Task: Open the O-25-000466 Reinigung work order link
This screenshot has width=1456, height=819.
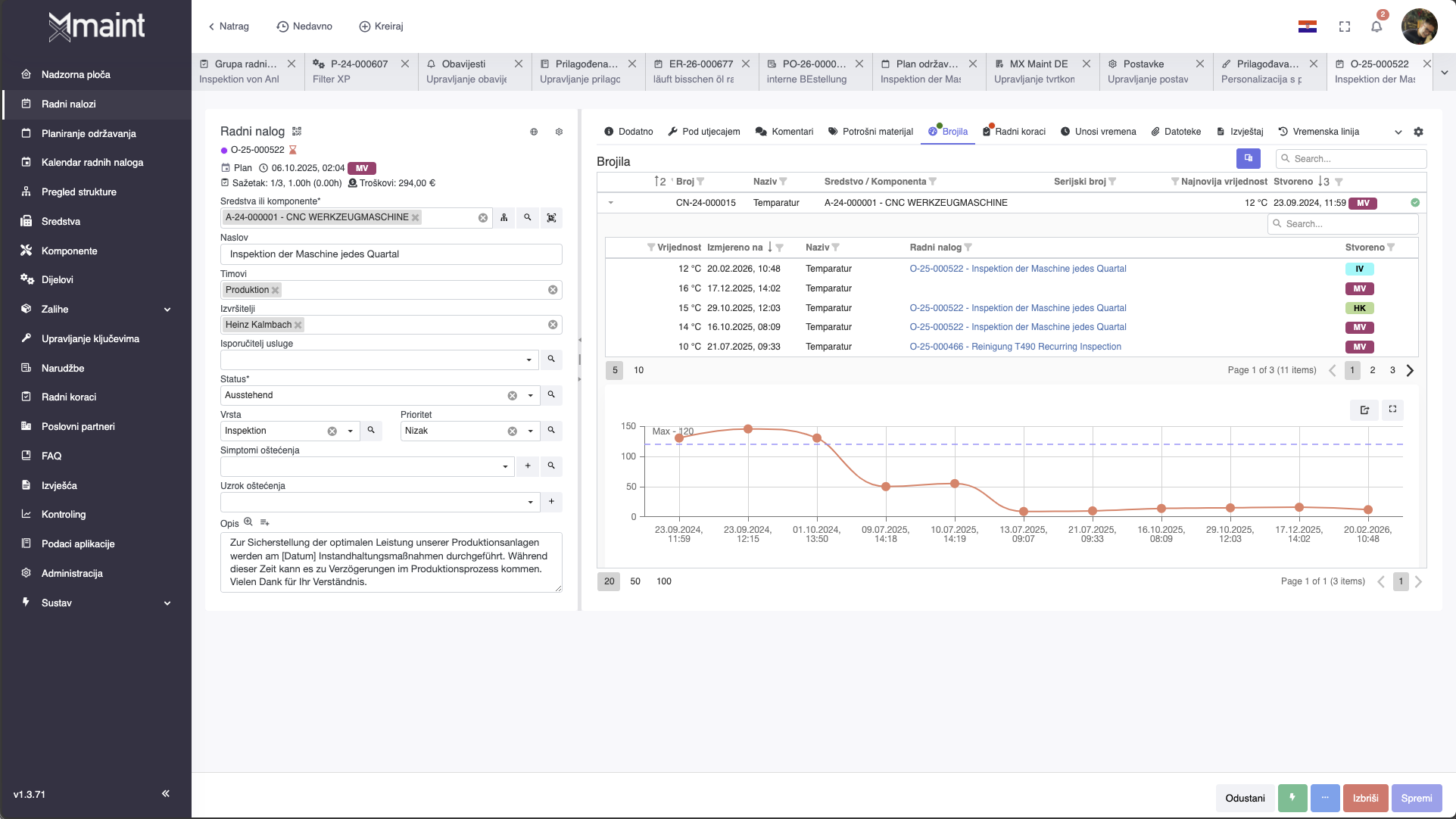Action: pyautogui.click(x=1015, y=347)
